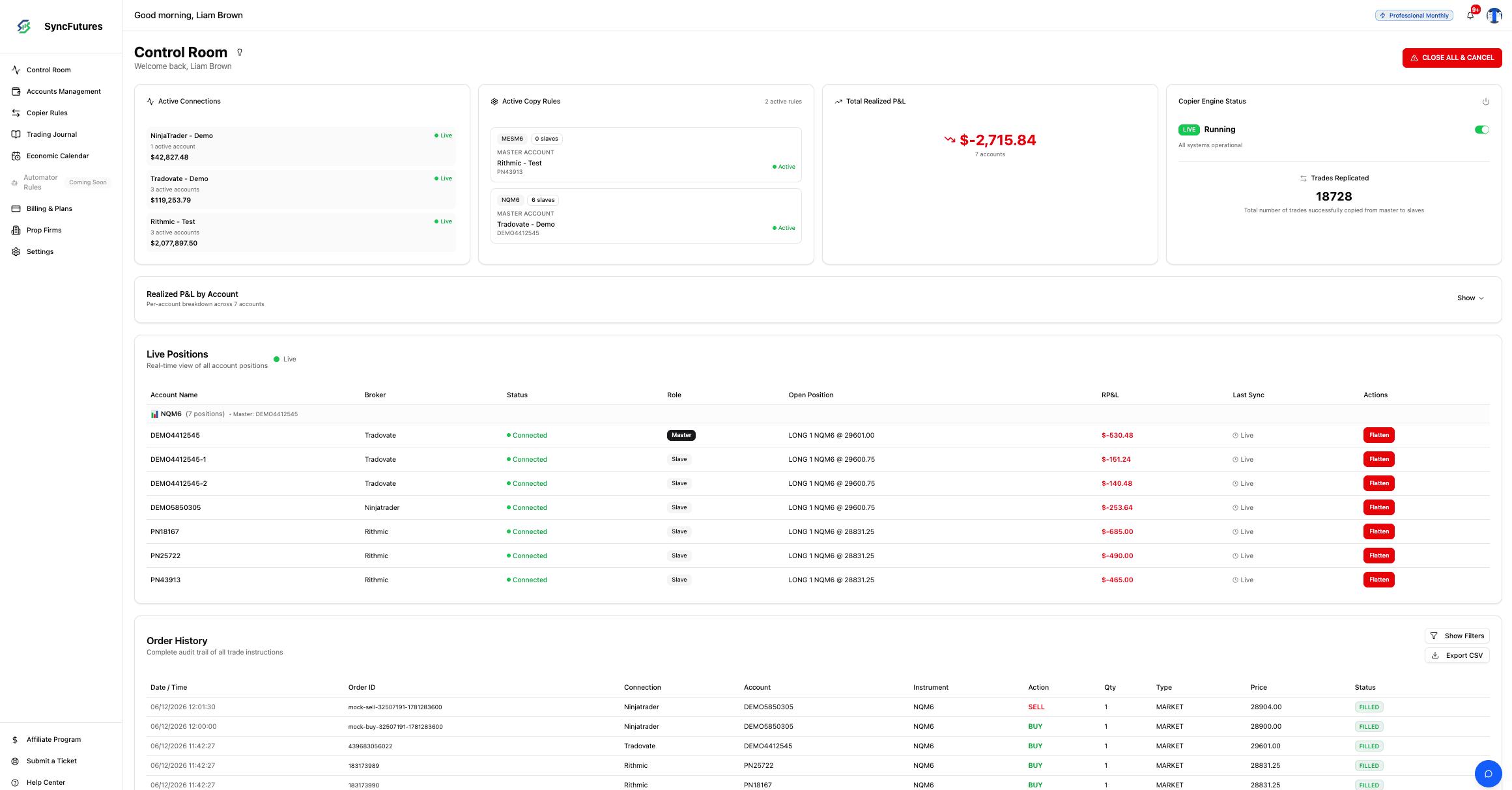
Task: Select the NinjaTrader - Demo connection card
Action: click(x=302, y=146)
